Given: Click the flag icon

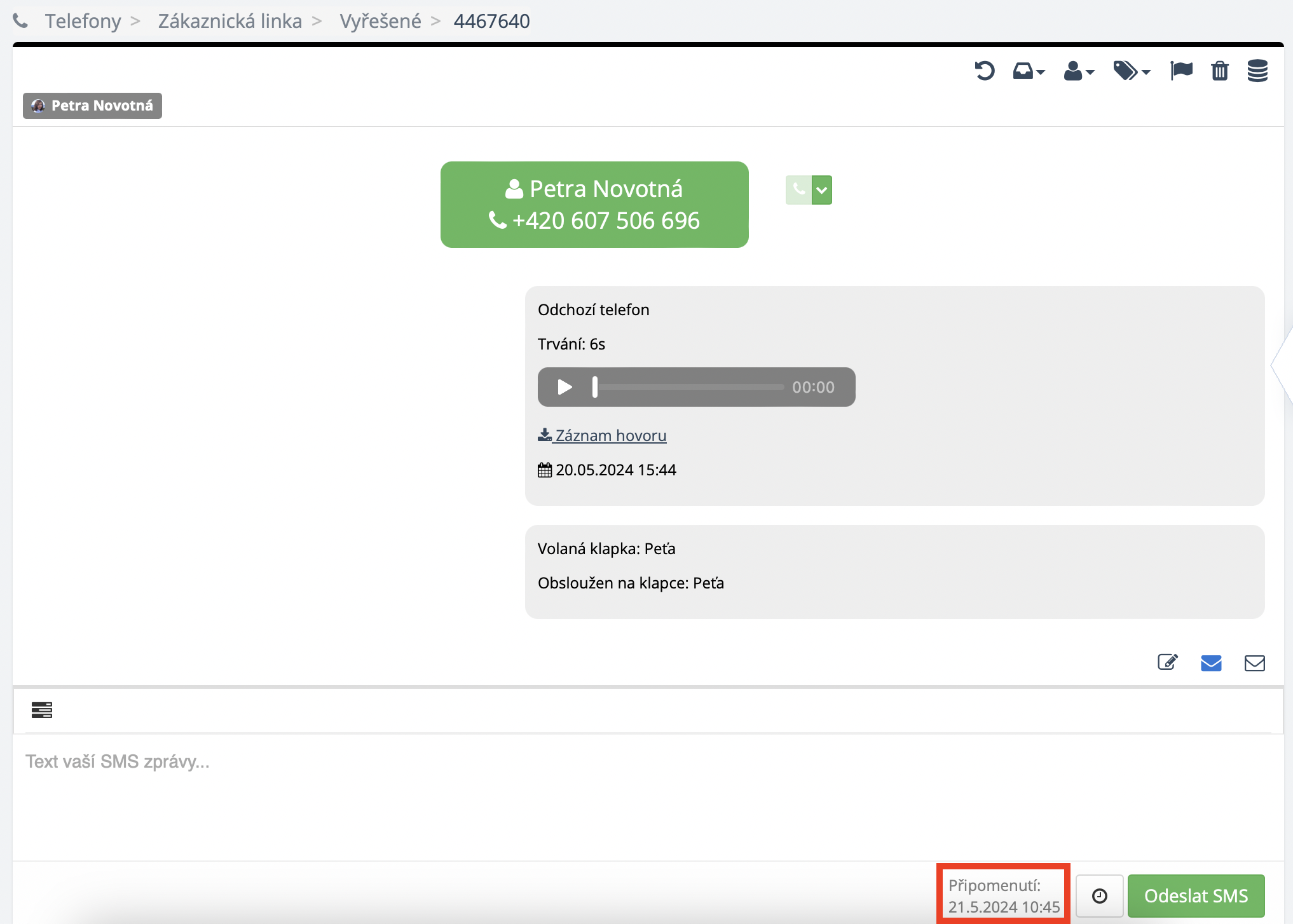Looking at the screenshot, I should [1181, 71].
